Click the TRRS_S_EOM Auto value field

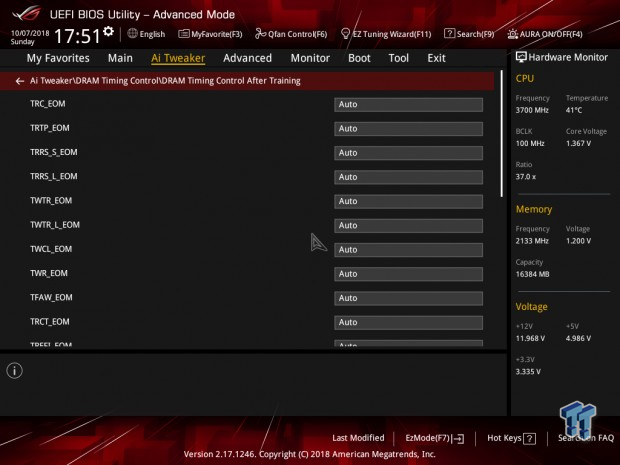pos(408,153)
